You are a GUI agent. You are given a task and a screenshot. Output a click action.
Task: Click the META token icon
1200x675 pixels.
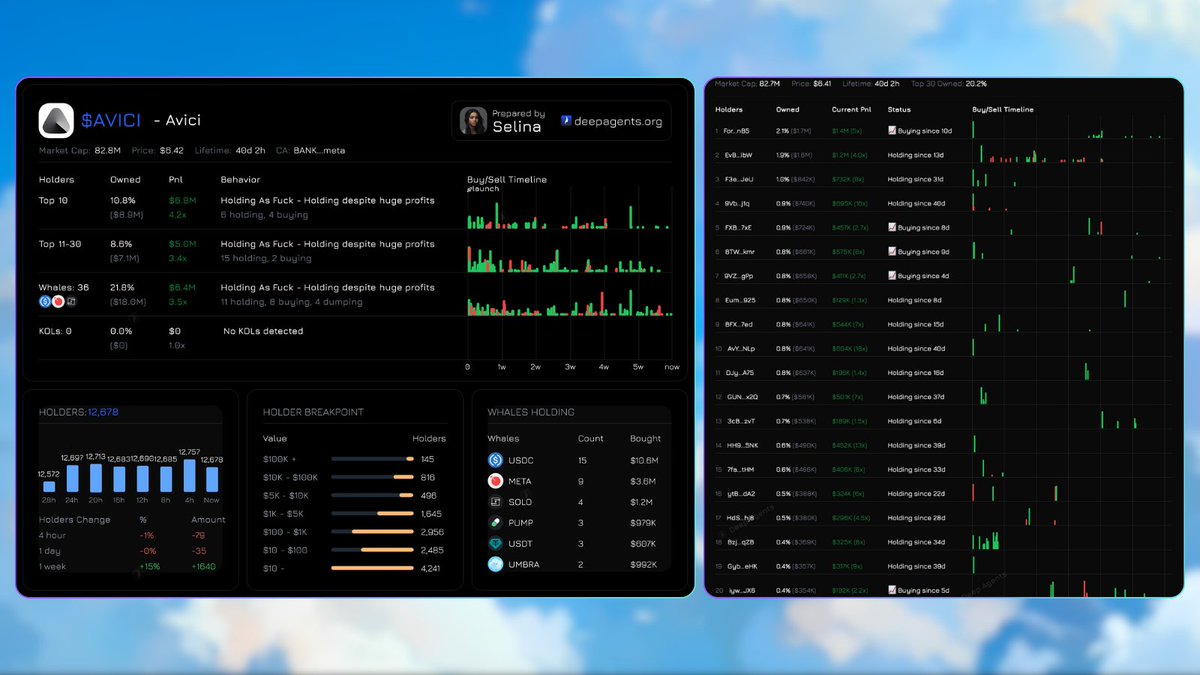pyautogui.click(x=495, y=481)
